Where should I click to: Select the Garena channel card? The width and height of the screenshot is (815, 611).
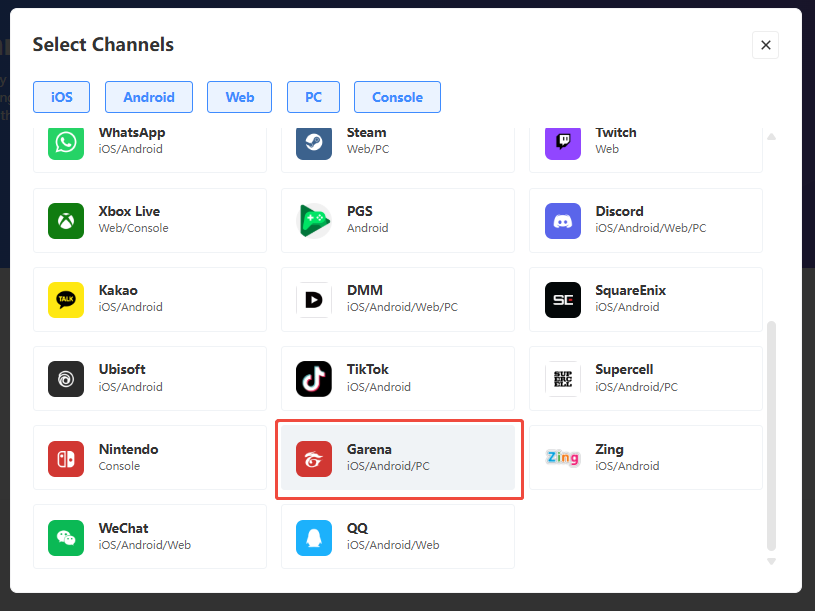398,458
